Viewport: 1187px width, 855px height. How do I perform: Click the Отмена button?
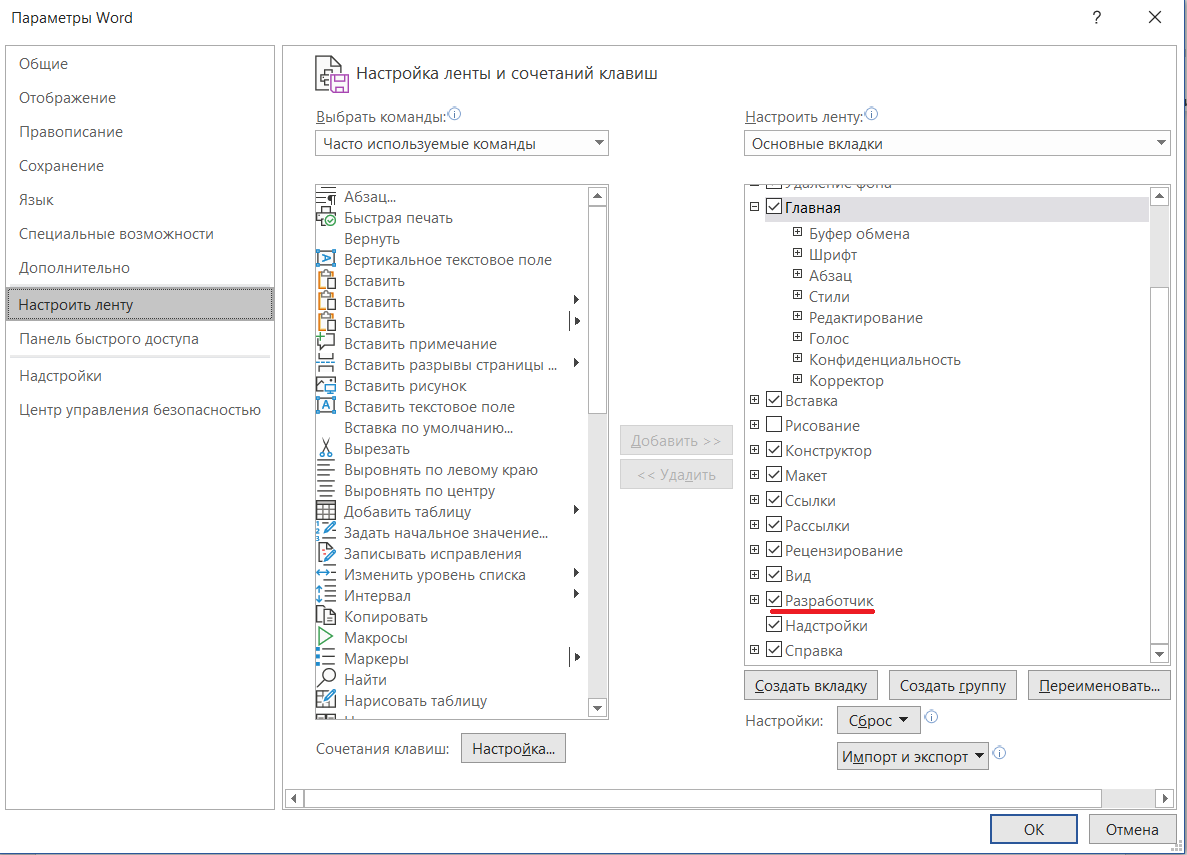tap(1132, 829)
